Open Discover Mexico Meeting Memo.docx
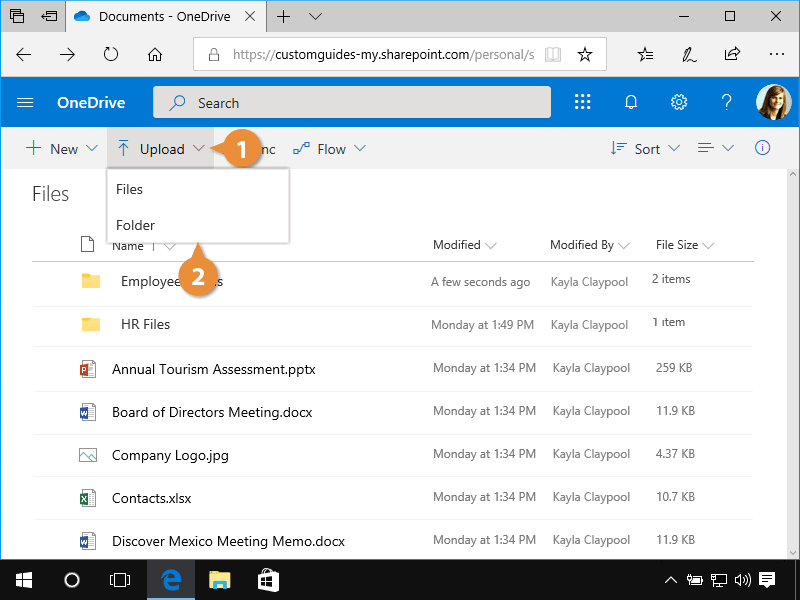The height and width of the screenshot is (600, 800). point(228,541)
